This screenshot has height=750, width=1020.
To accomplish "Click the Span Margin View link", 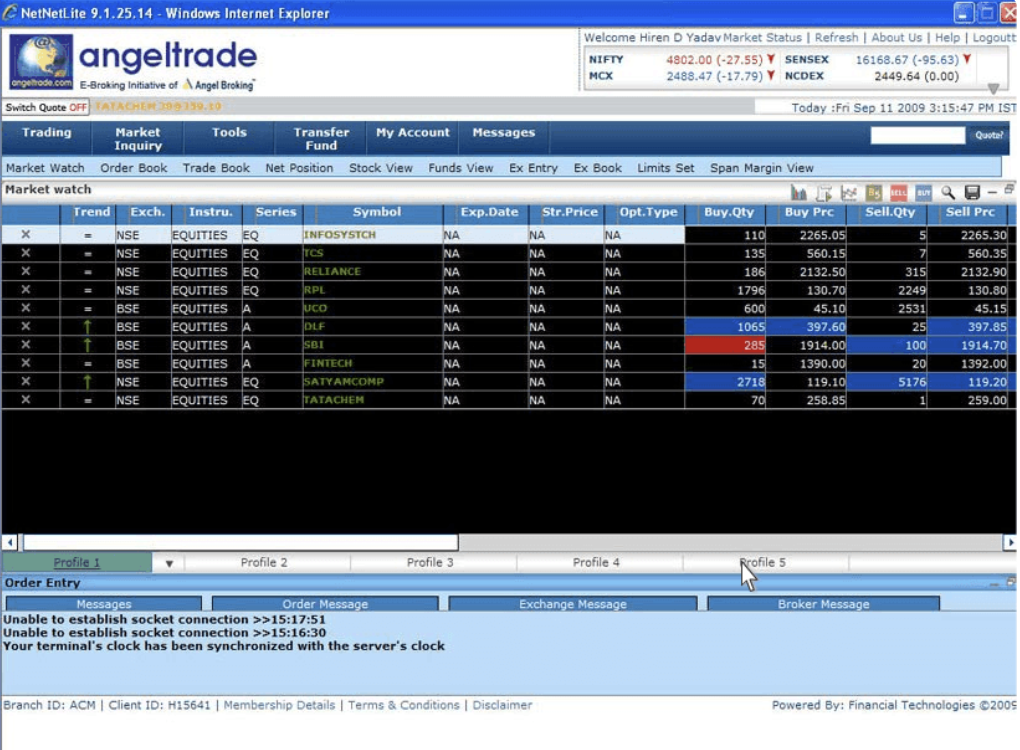I will 761,168.
